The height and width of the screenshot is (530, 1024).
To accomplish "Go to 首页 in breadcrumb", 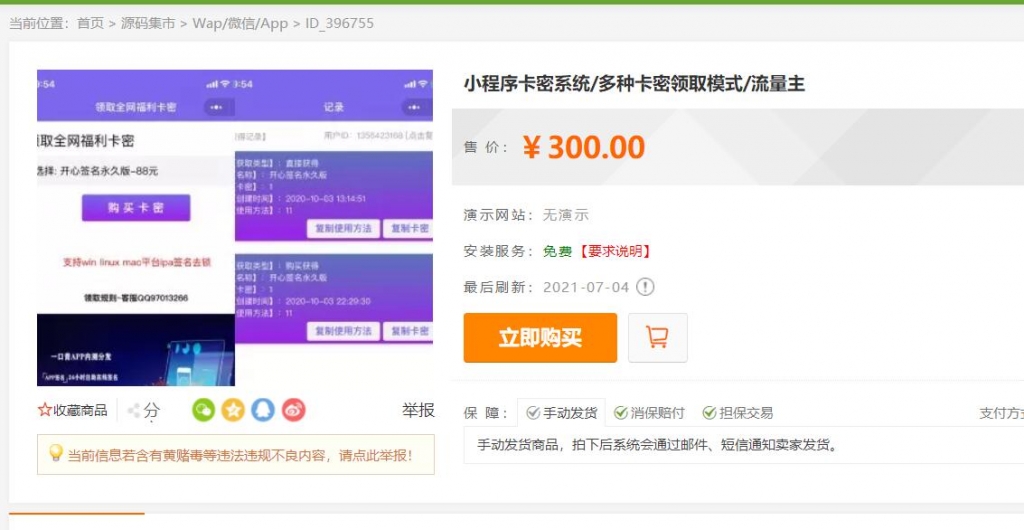I will [x=90, y=22].
